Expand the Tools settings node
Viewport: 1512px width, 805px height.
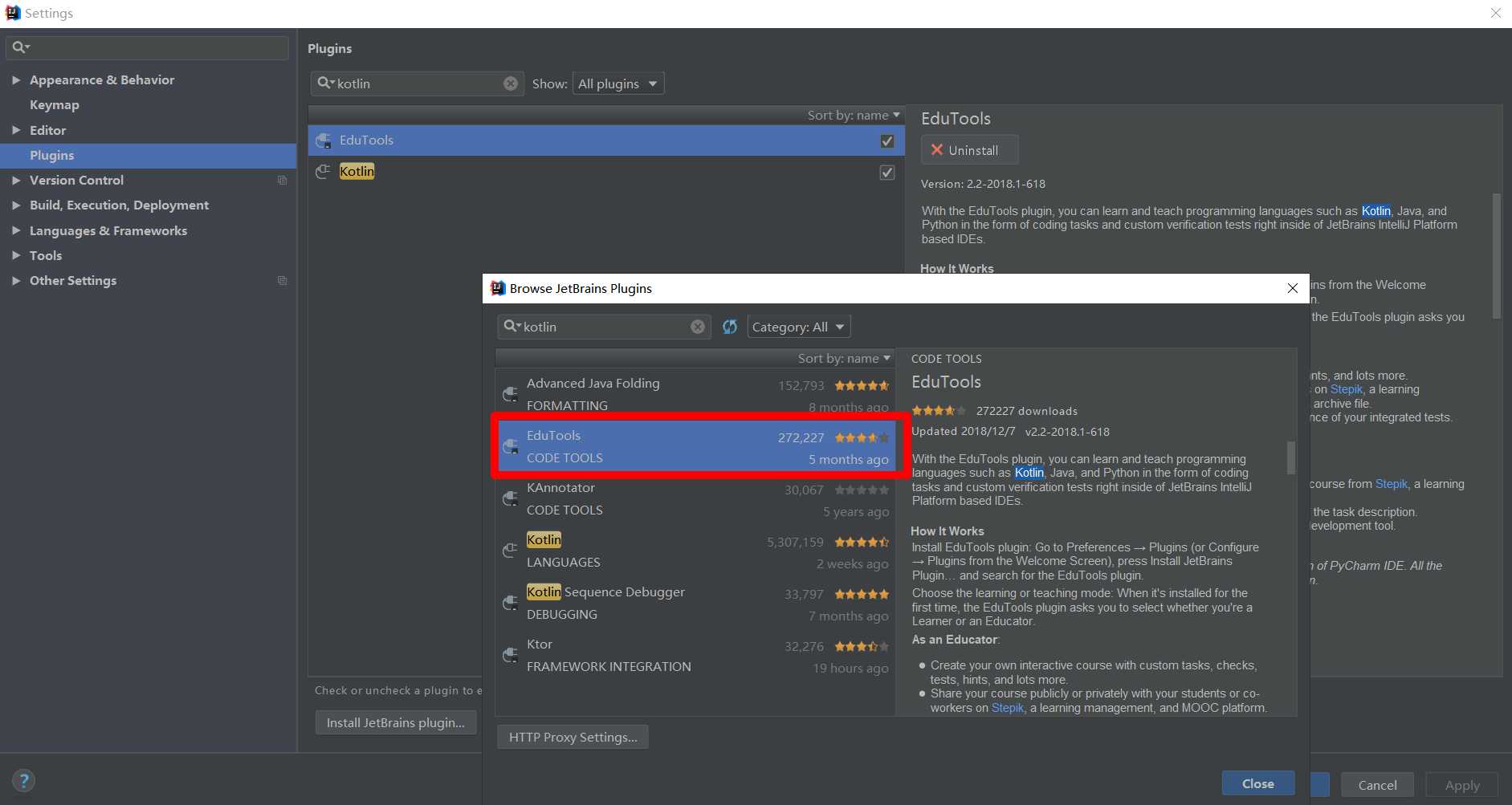(x=16, y=255)
